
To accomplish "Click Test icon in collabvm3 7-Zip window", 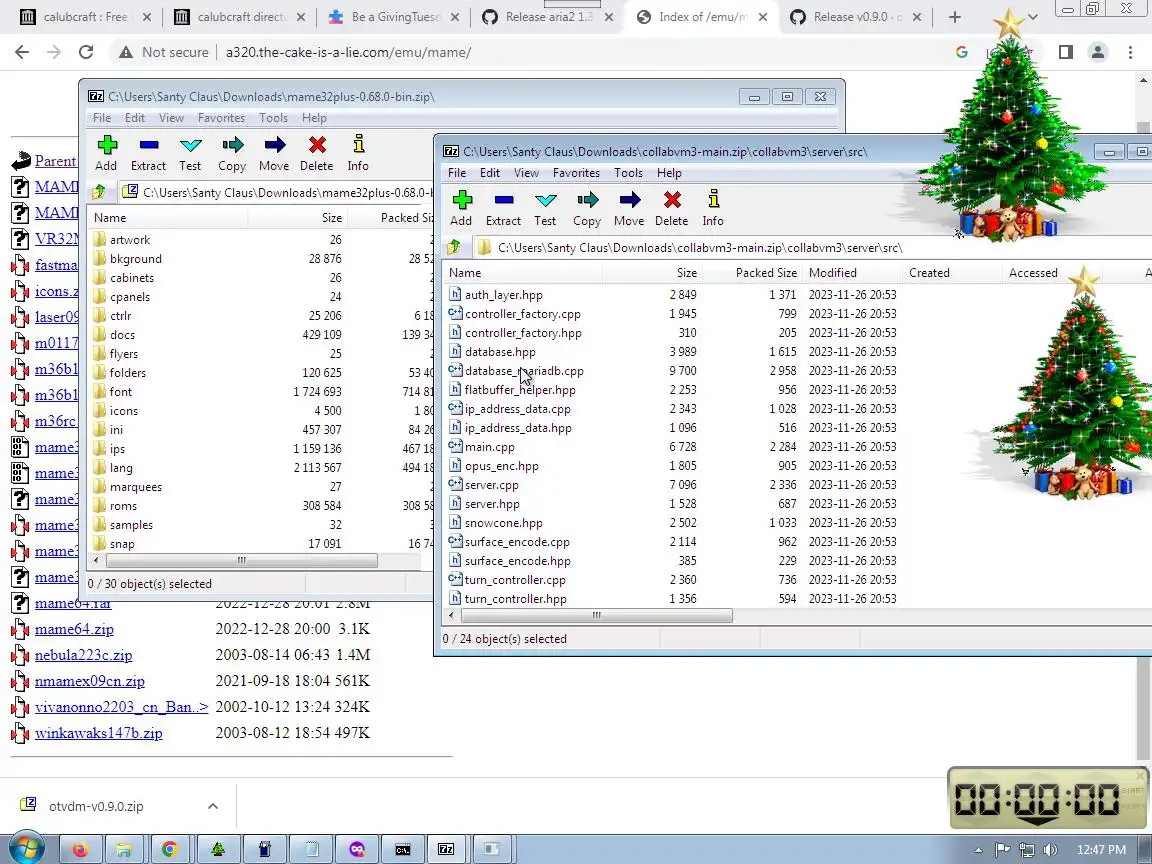I will click(545, 200).
